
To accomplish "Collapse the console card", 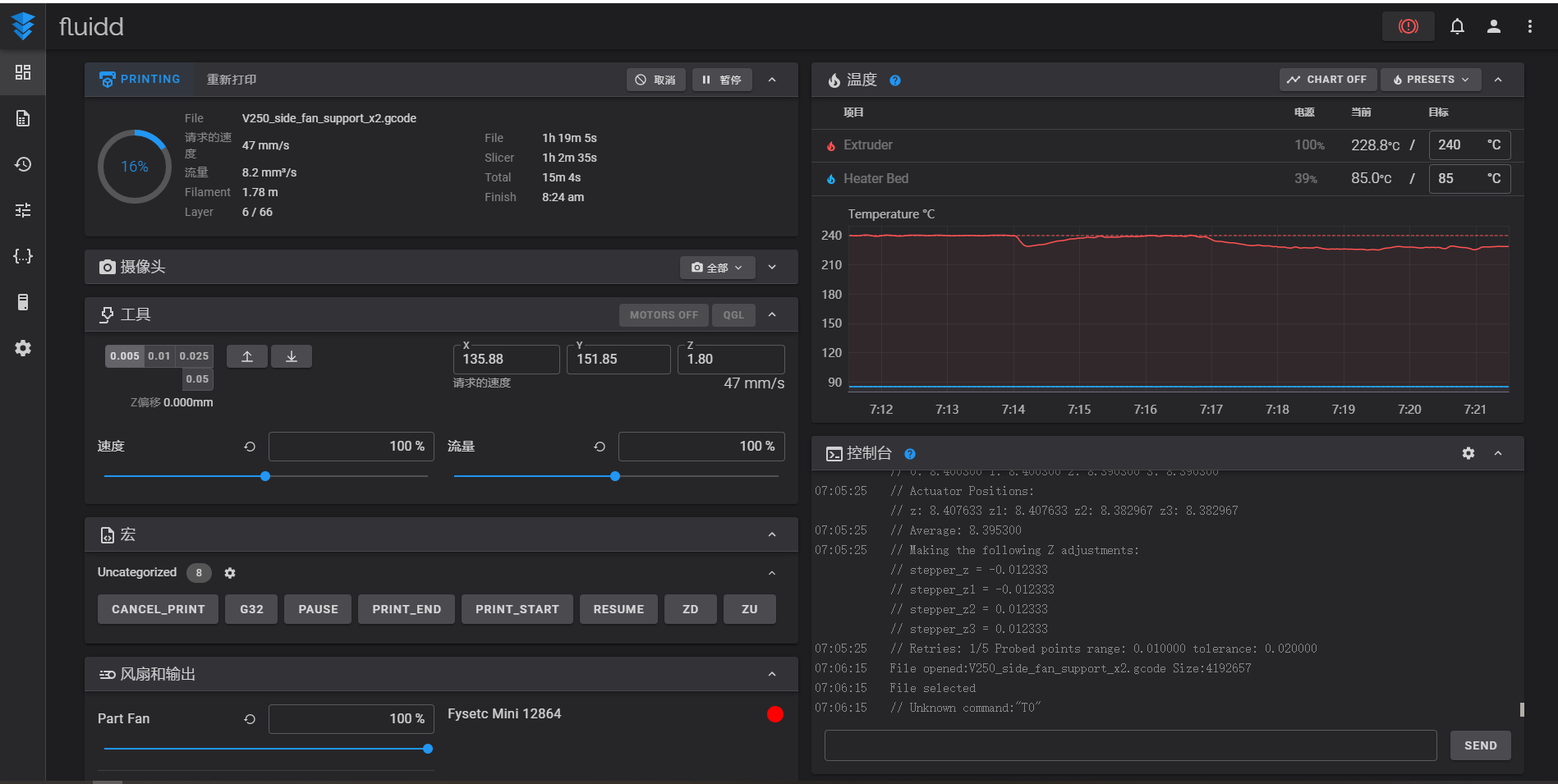I will (1498, 453).
